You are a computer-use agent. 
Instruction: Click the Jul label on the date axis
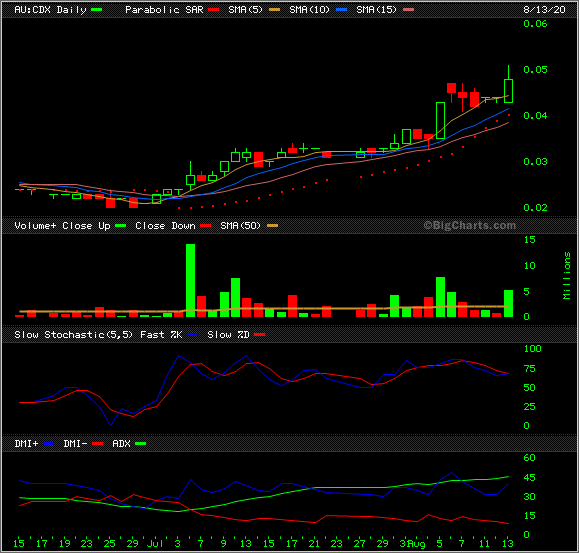click(x=155, y=543)
